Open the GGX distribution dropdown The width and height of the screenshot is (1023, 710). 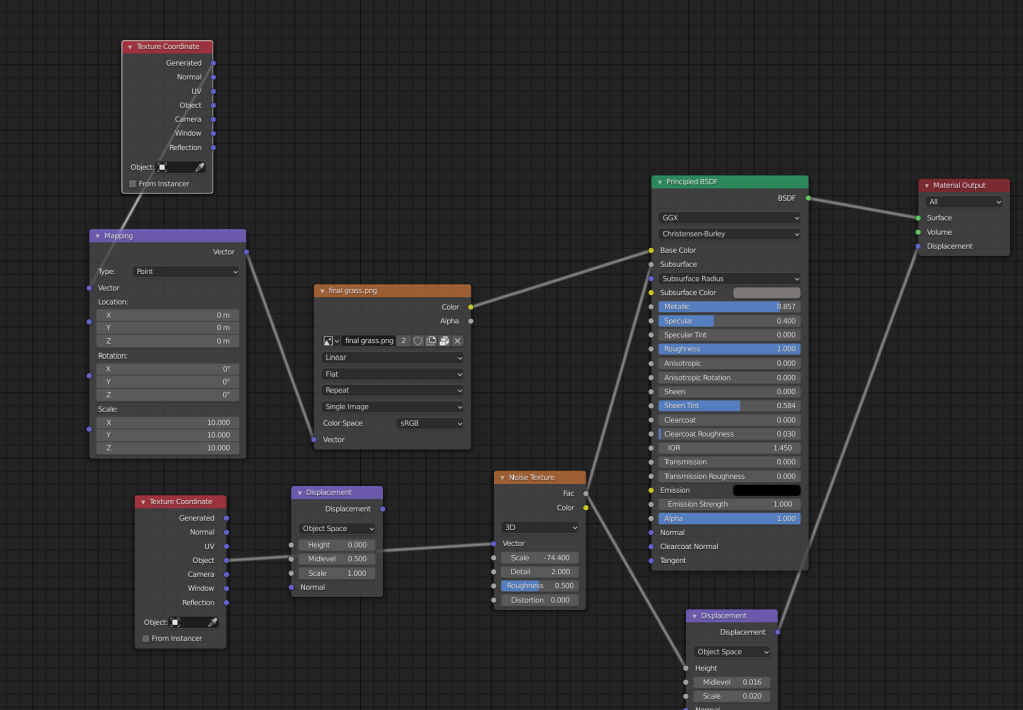(x=729, y=217)
